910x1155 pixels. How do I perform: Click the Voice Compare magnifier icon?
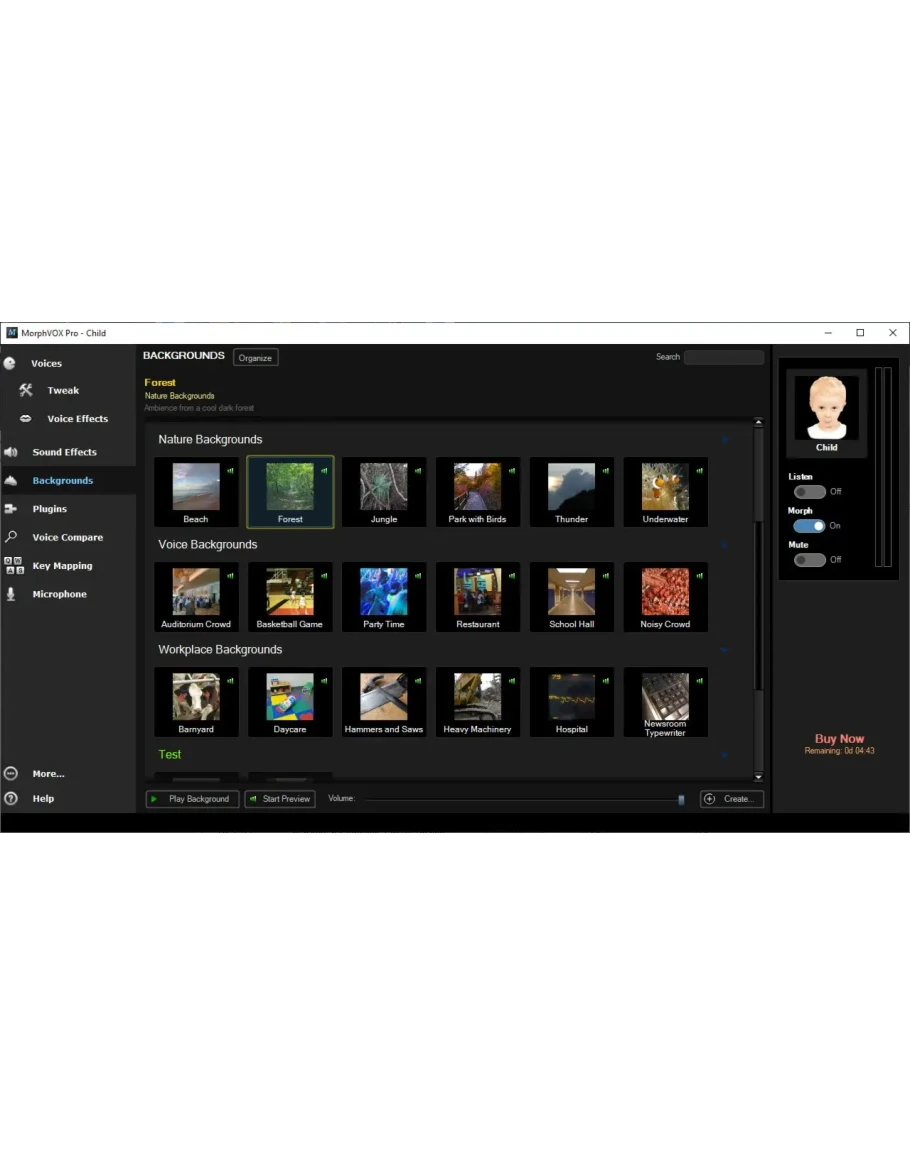pyautogui.click(x=11, y=537)
